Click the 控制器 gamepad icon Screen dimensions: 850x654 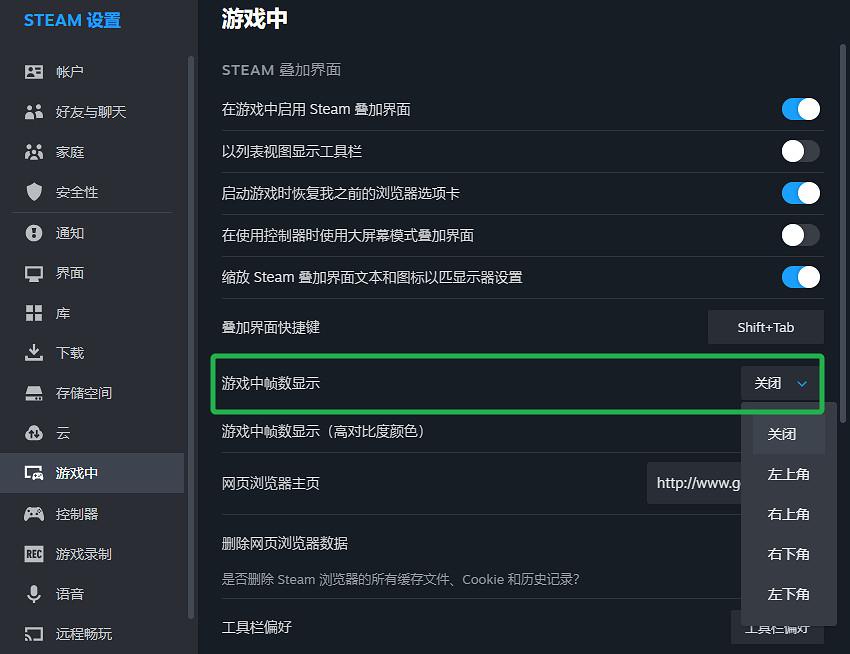click(x=34, y=514)
